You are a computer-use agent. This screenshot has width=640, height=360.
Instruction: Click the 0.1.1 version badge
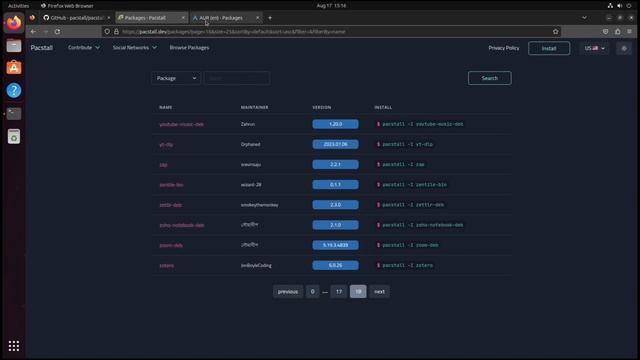click(x=336, y=184)
